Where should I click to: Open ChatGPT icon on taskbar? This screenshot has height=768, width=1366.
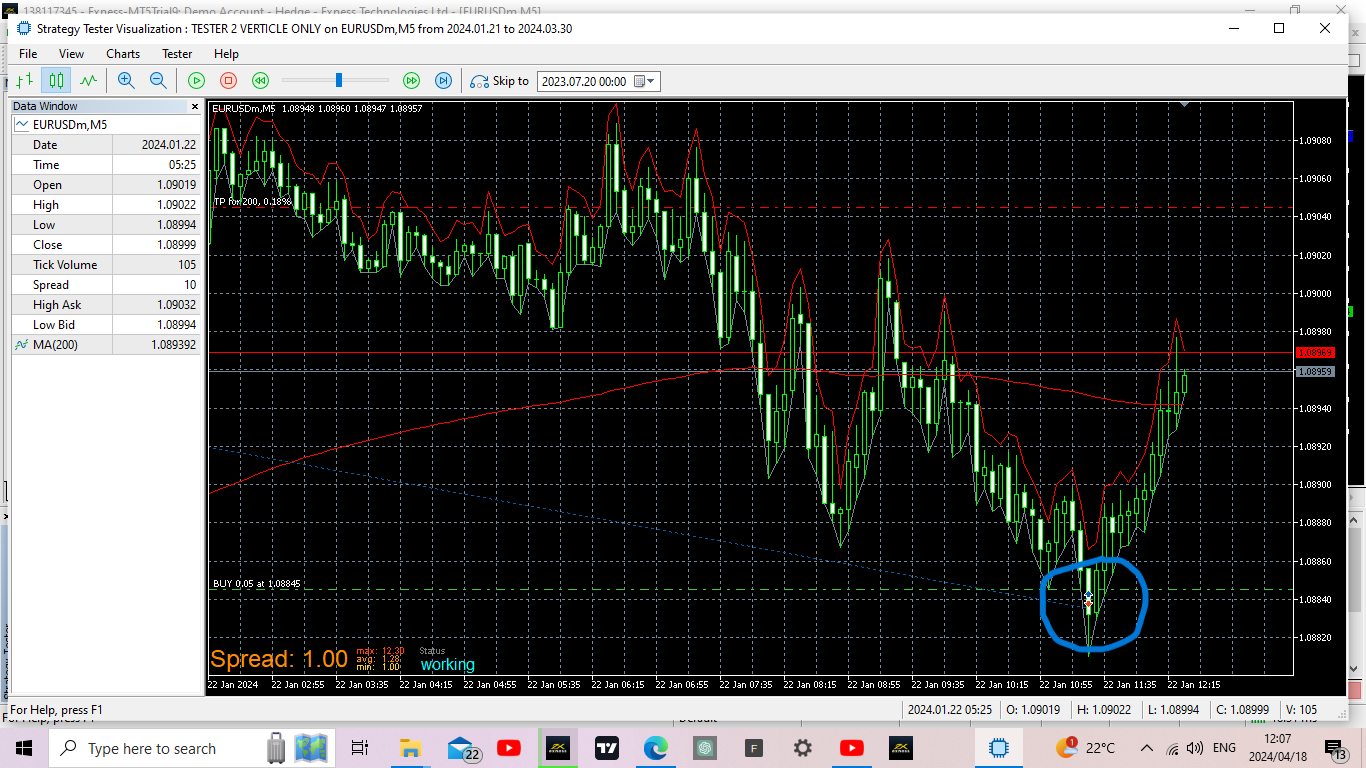click(704, 748)
